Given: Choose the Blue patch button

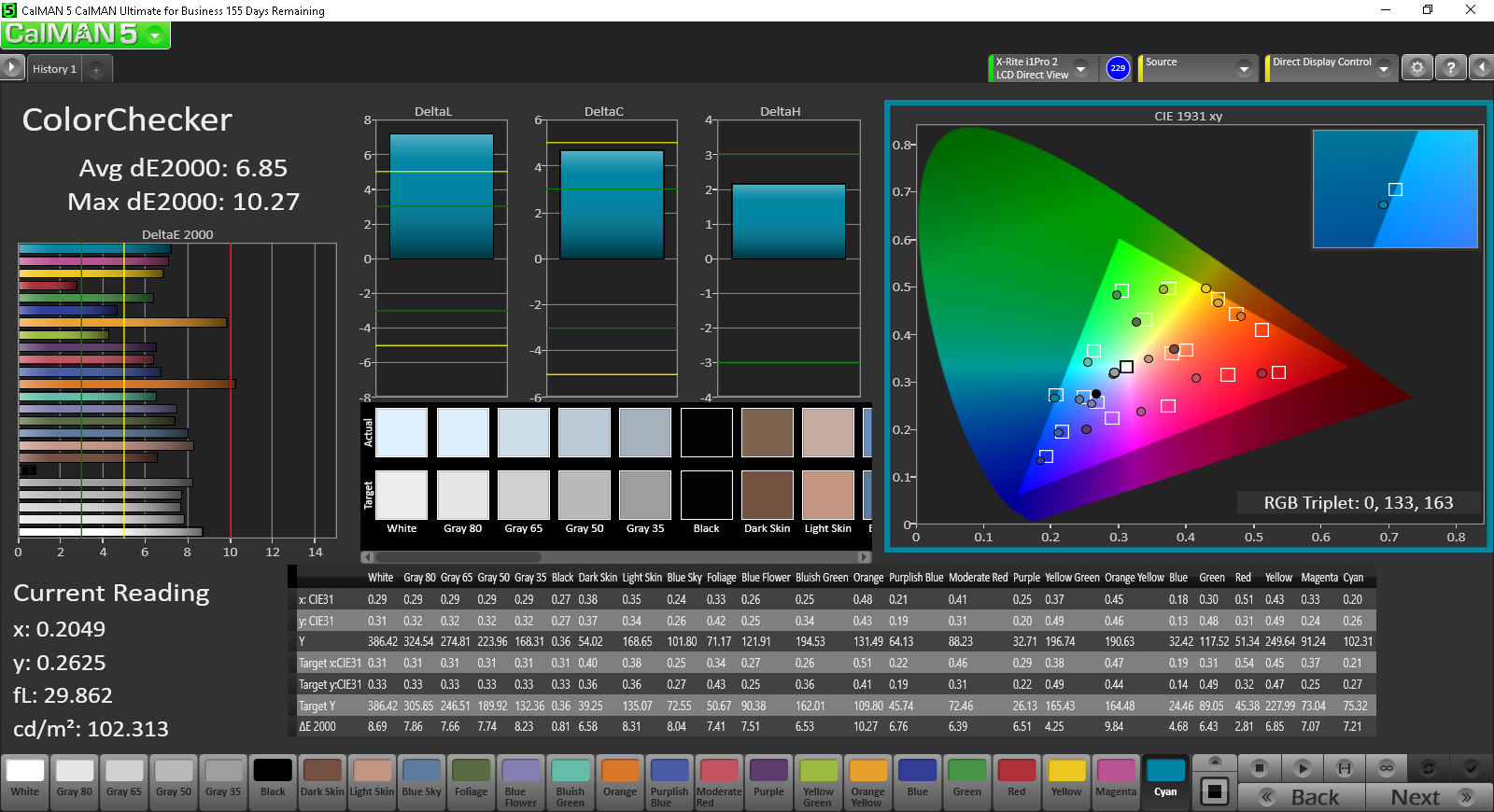Looking at the screenshot, I should pyautogui.click(x=917, y=781).
